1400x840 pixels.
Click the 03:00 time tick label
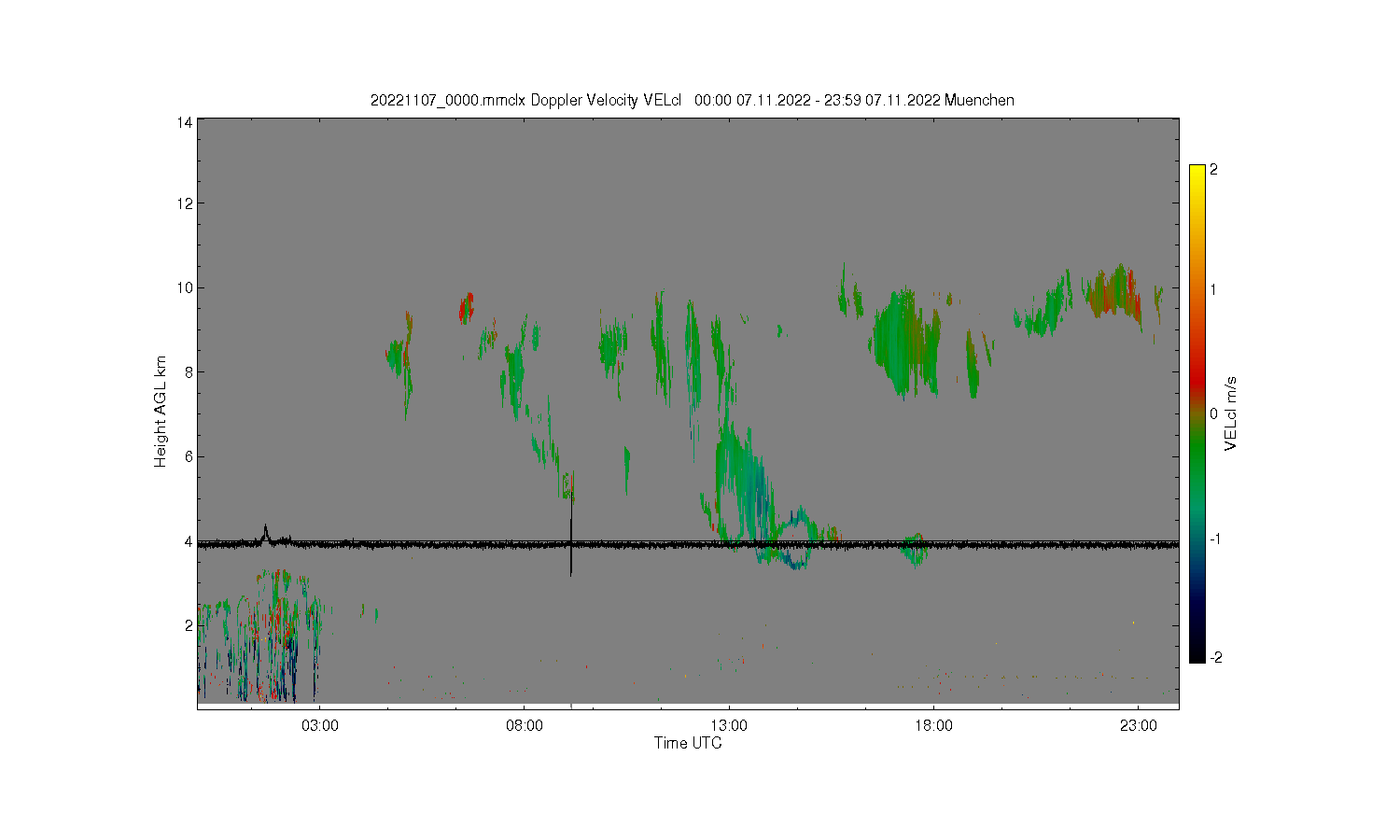point(320,726)
